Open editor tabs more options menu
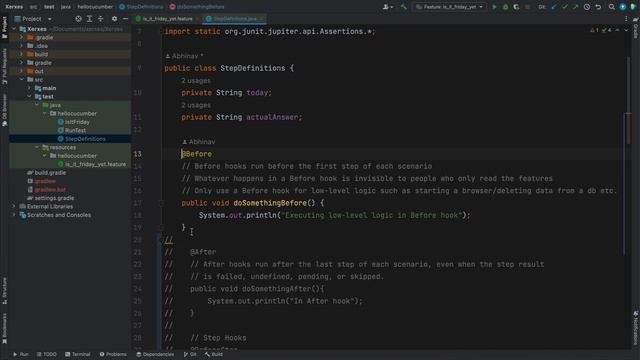 click(x=626, y=19)
